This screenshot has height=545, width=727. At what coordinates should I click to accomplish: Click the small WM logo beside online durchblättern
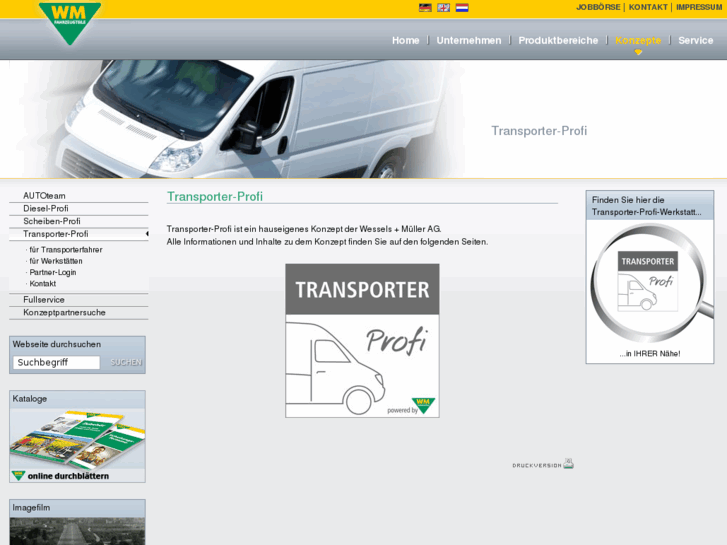pyautogui.click(x=18, y=475)
